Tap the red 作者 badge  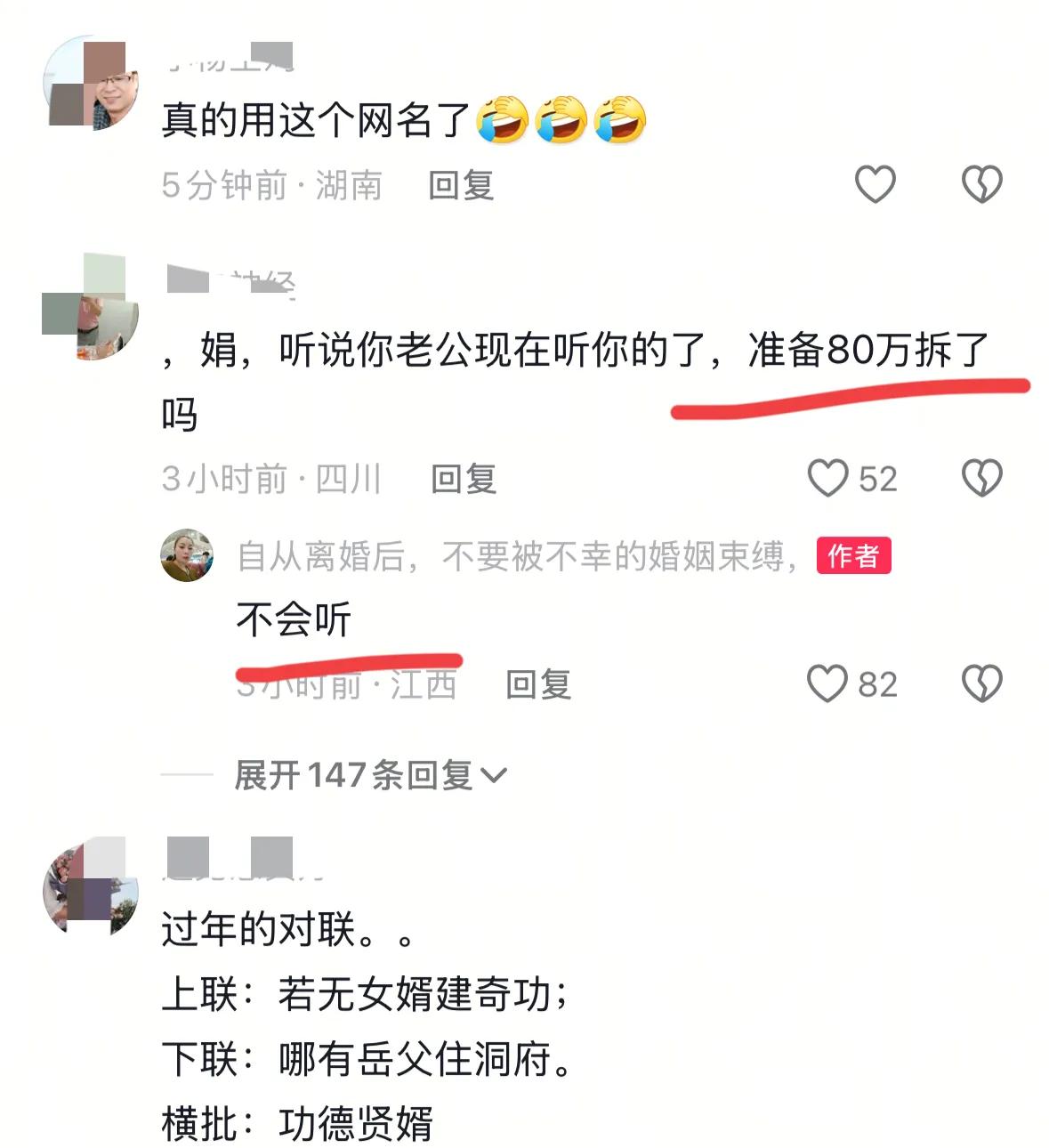[x=854, y=556]
